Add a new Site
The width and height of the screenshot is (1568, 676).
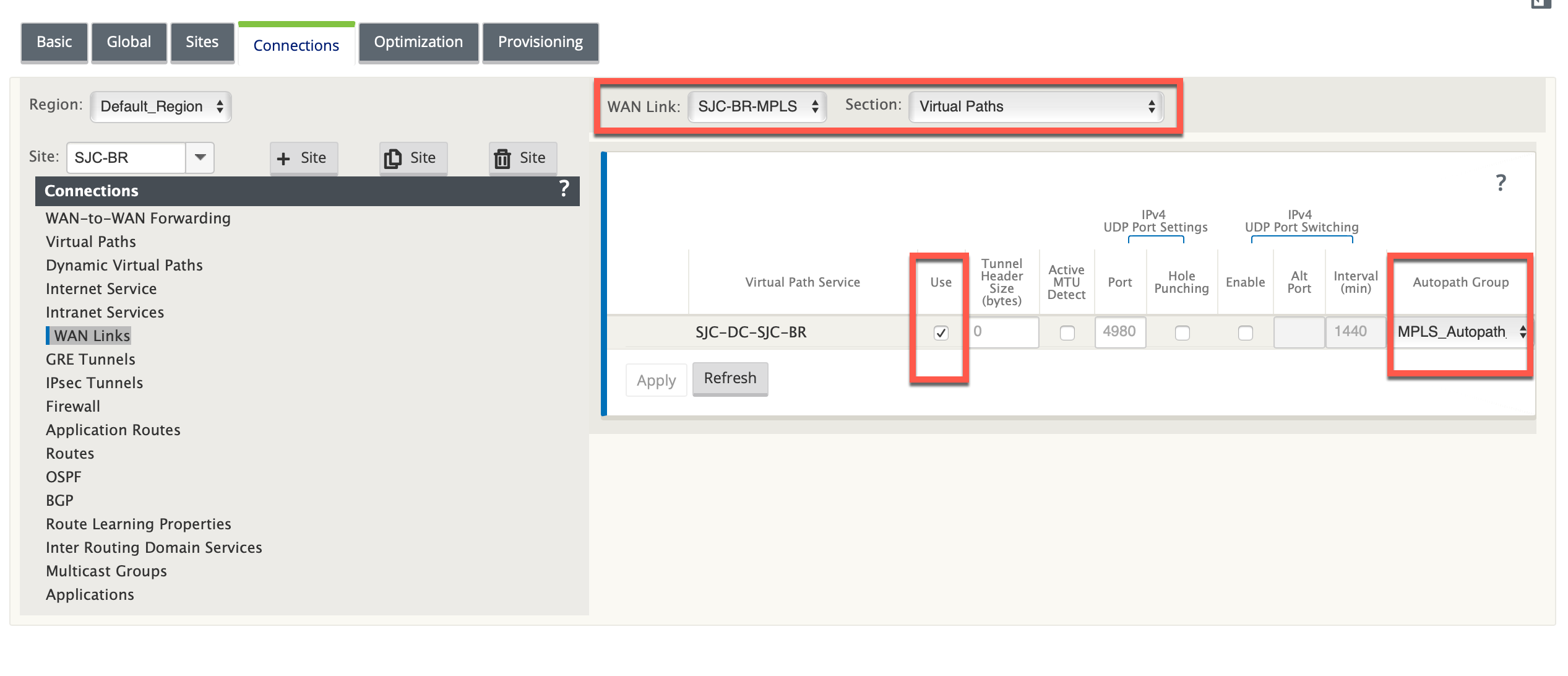point(303,158)
